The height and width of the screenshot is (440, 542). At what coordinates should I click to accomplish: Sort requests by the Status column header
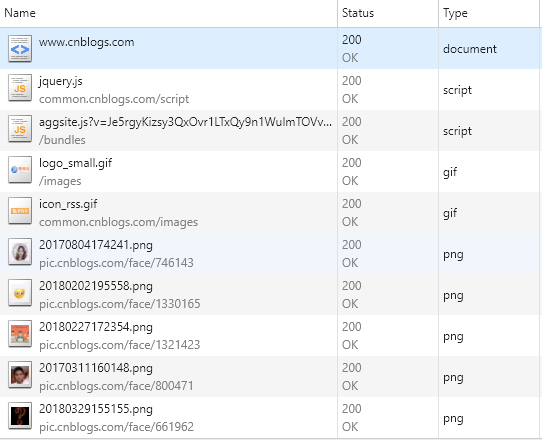pyautogui.click(x=388, y=13)
